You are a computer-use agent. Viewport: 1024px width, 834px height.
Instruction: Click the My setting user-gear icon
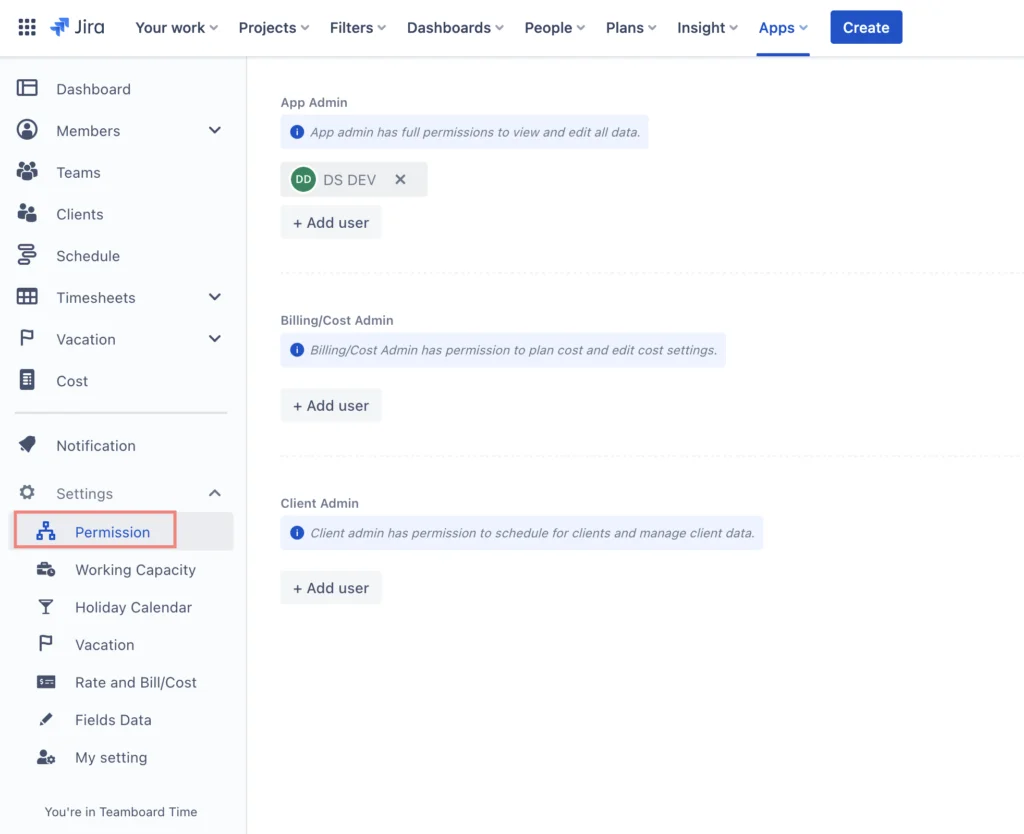click(46, 758)
